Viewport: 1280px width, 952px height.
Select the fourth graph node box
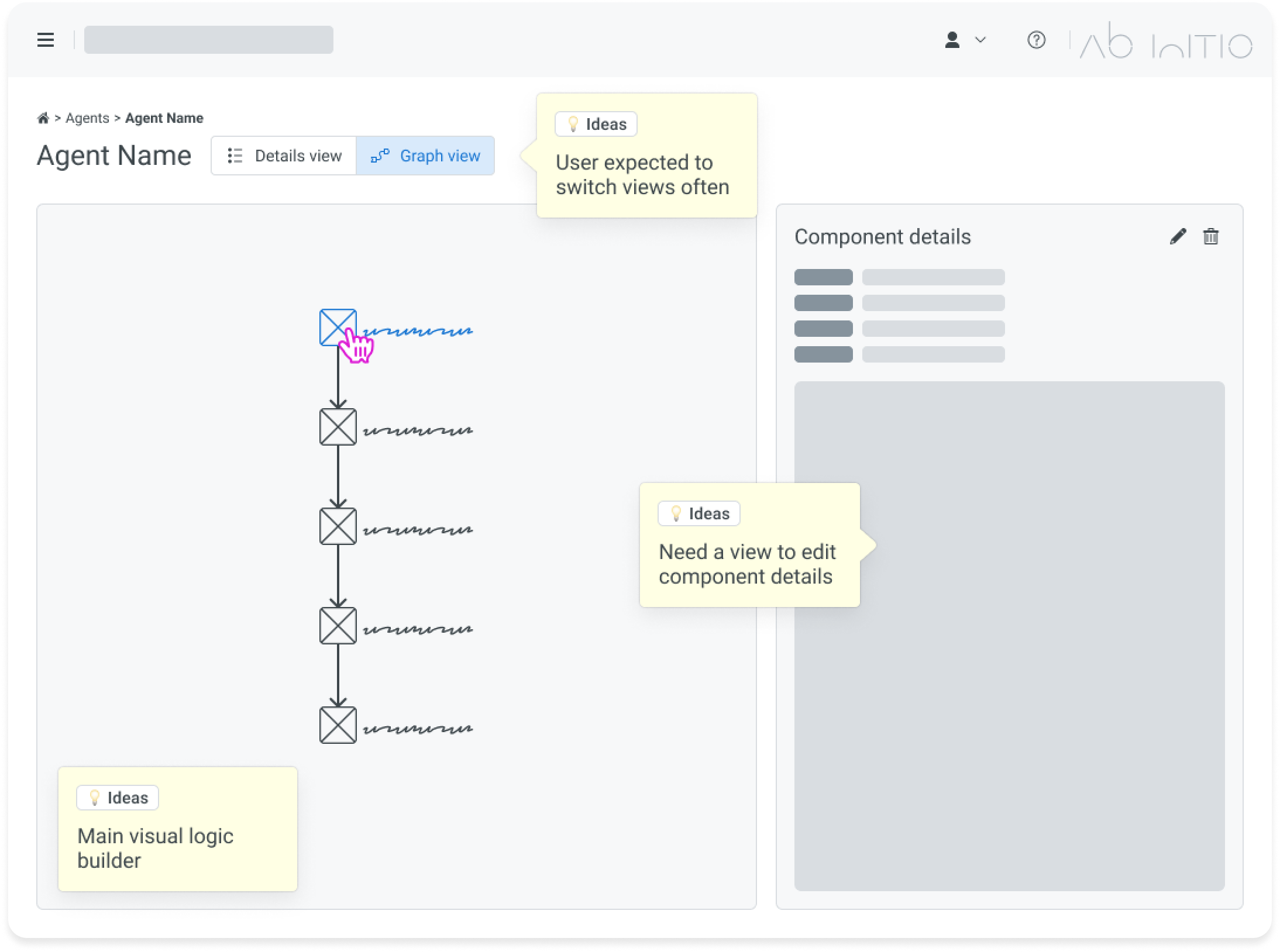coord(338,626)
